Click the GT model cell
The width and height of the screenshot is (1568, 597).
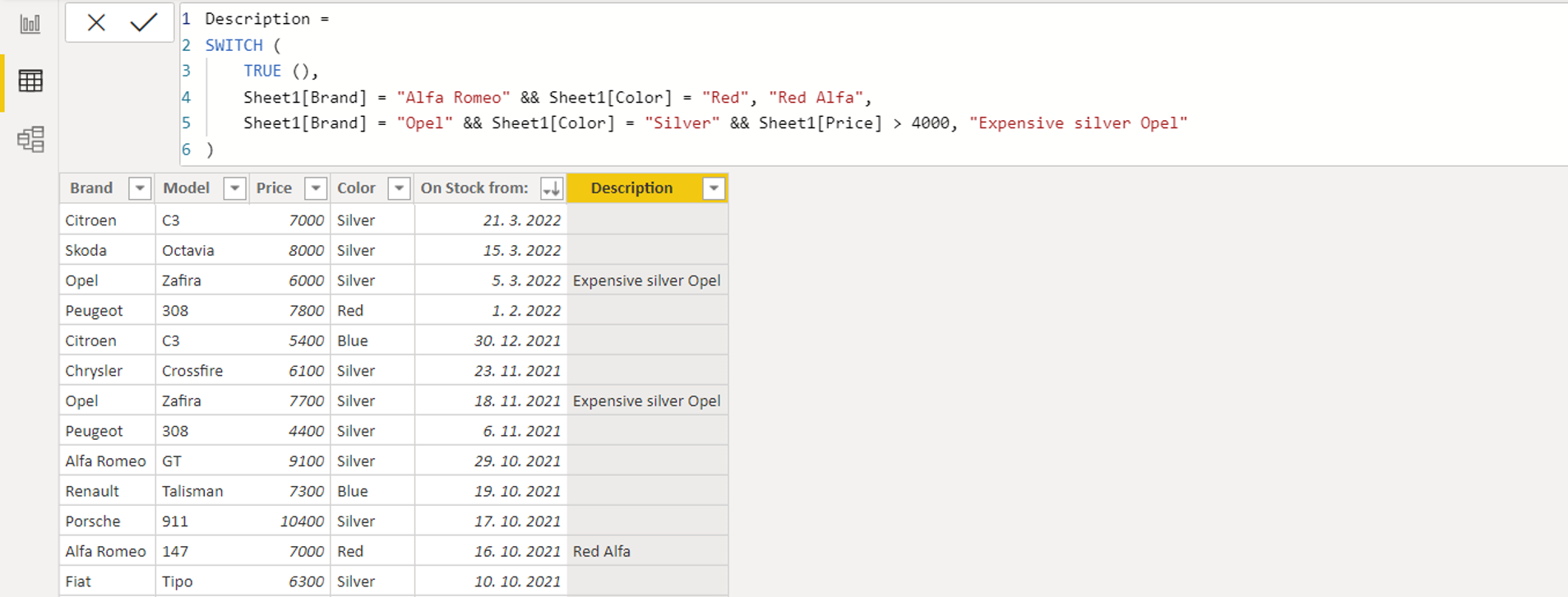tap(202, 461)
